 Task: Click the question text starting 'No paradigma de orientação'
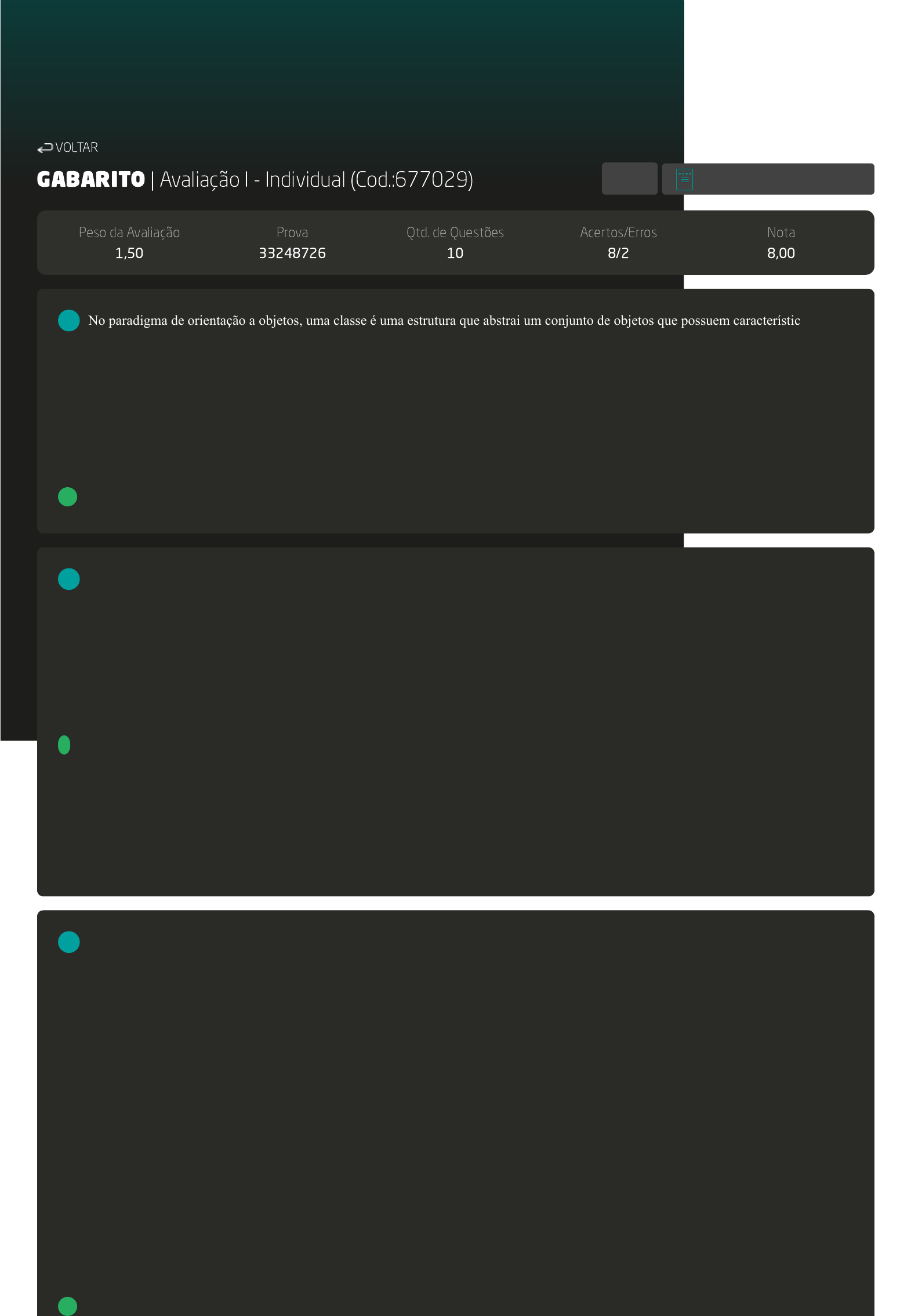point(444,321)
